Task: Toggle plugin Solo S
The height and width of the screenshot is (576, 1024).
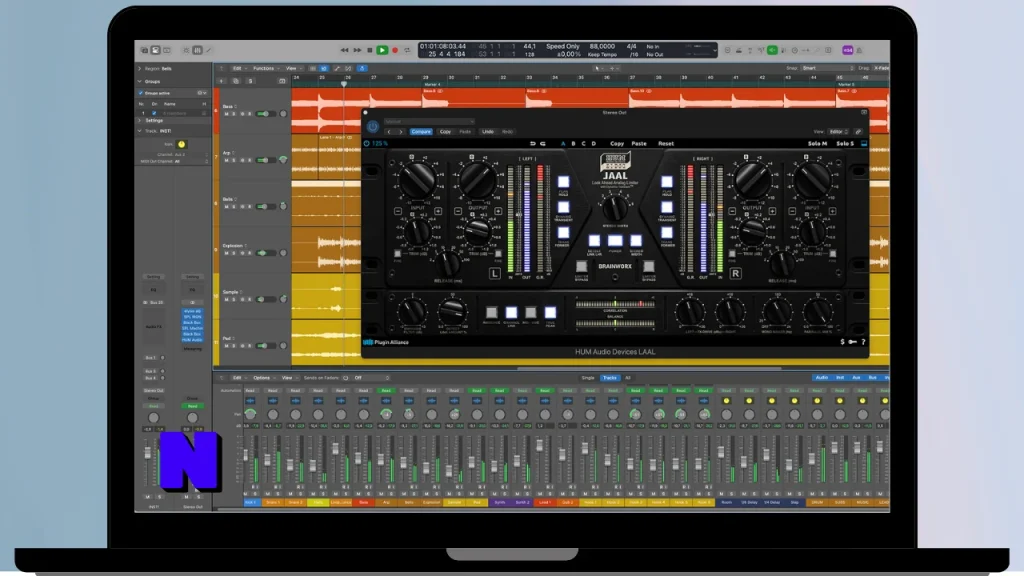Action: [845, 144]
